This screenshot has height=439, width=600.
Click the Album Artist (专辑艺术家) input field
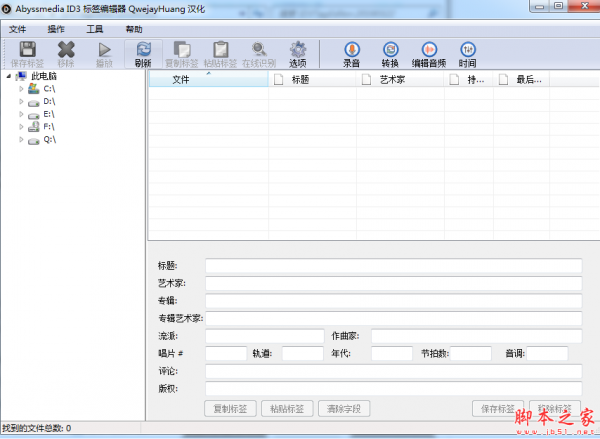pyautogui.click(x=393, y=318)
